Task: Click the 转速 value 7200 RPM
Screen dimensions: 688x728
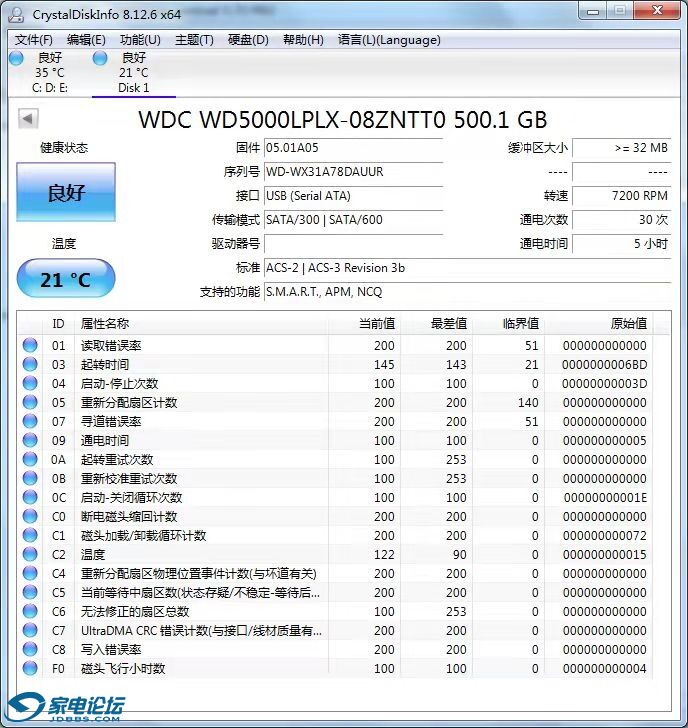Action: (622, 195)
